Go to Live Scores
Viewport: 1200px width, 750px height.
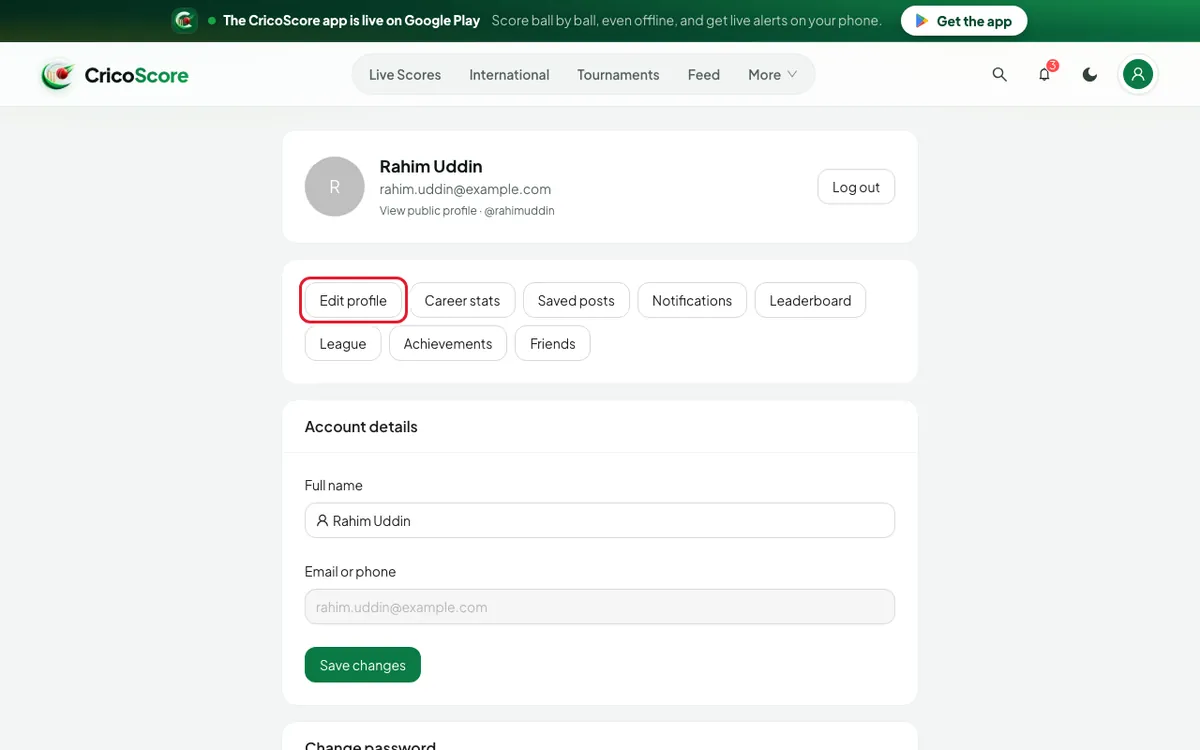click(x=405, y=75)
